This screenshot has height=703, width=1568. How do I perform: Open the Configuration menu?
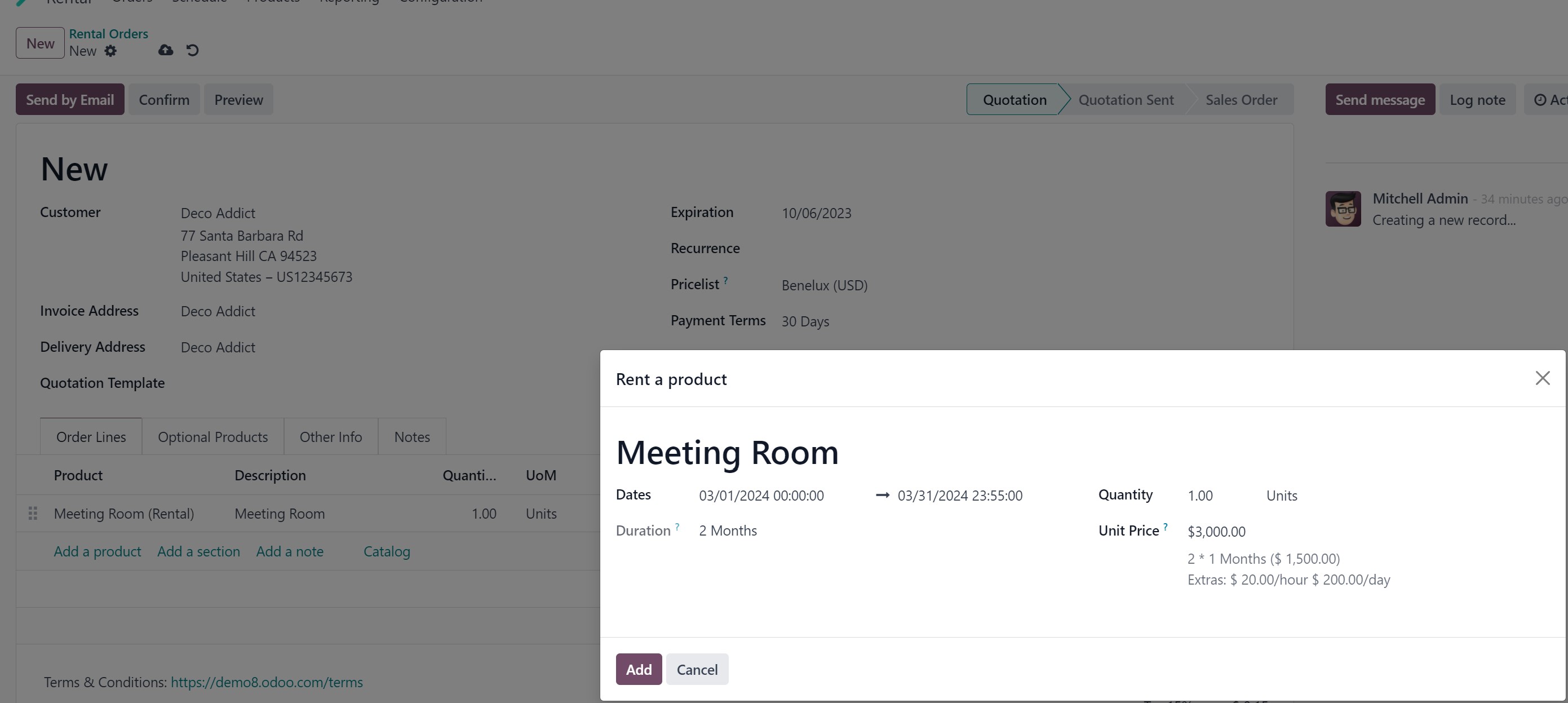point(440,2)
